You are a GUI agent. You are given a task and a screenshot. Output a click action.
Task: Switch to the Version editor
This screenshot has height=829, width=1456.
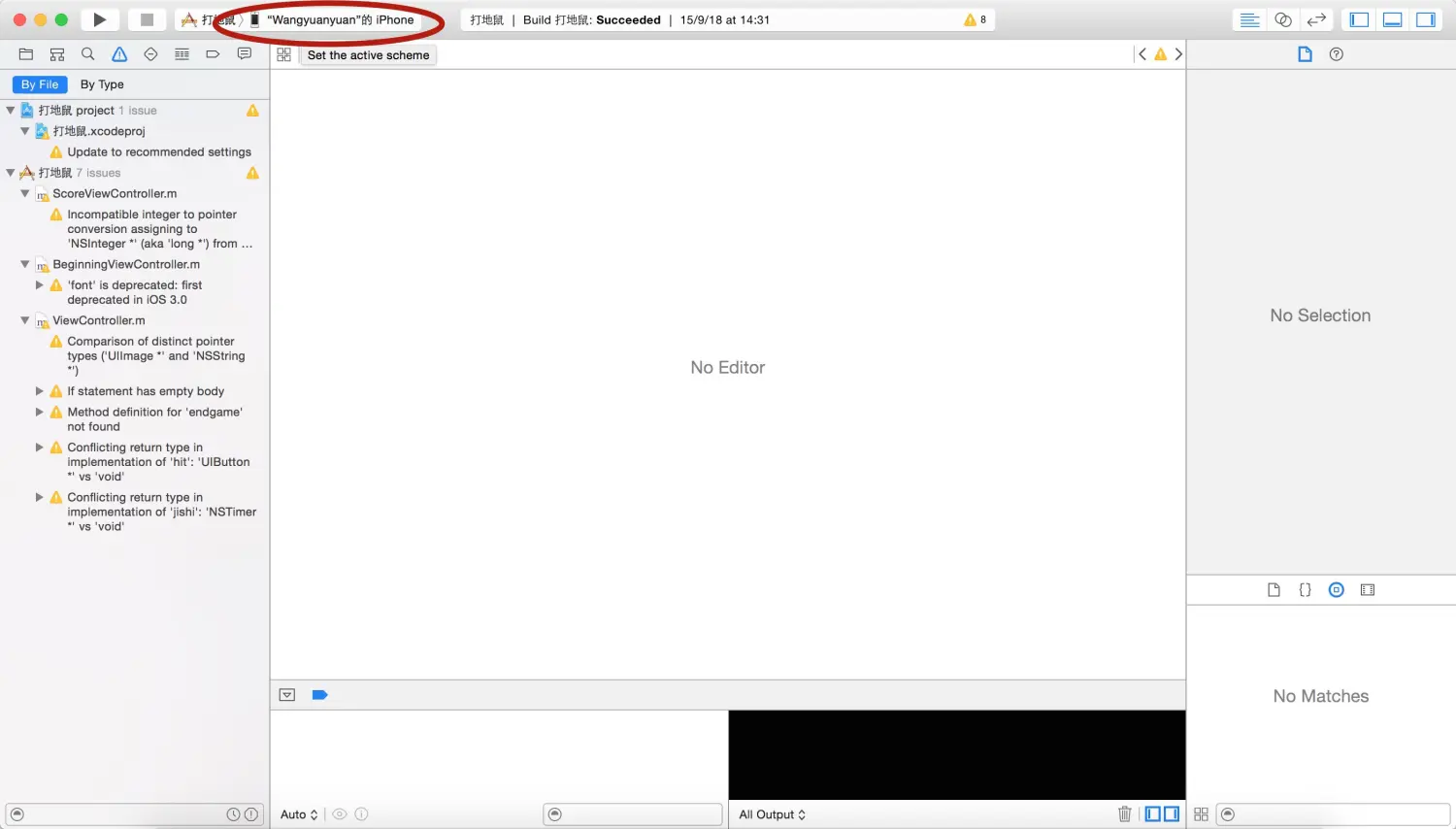click(x=1316, y=19)
